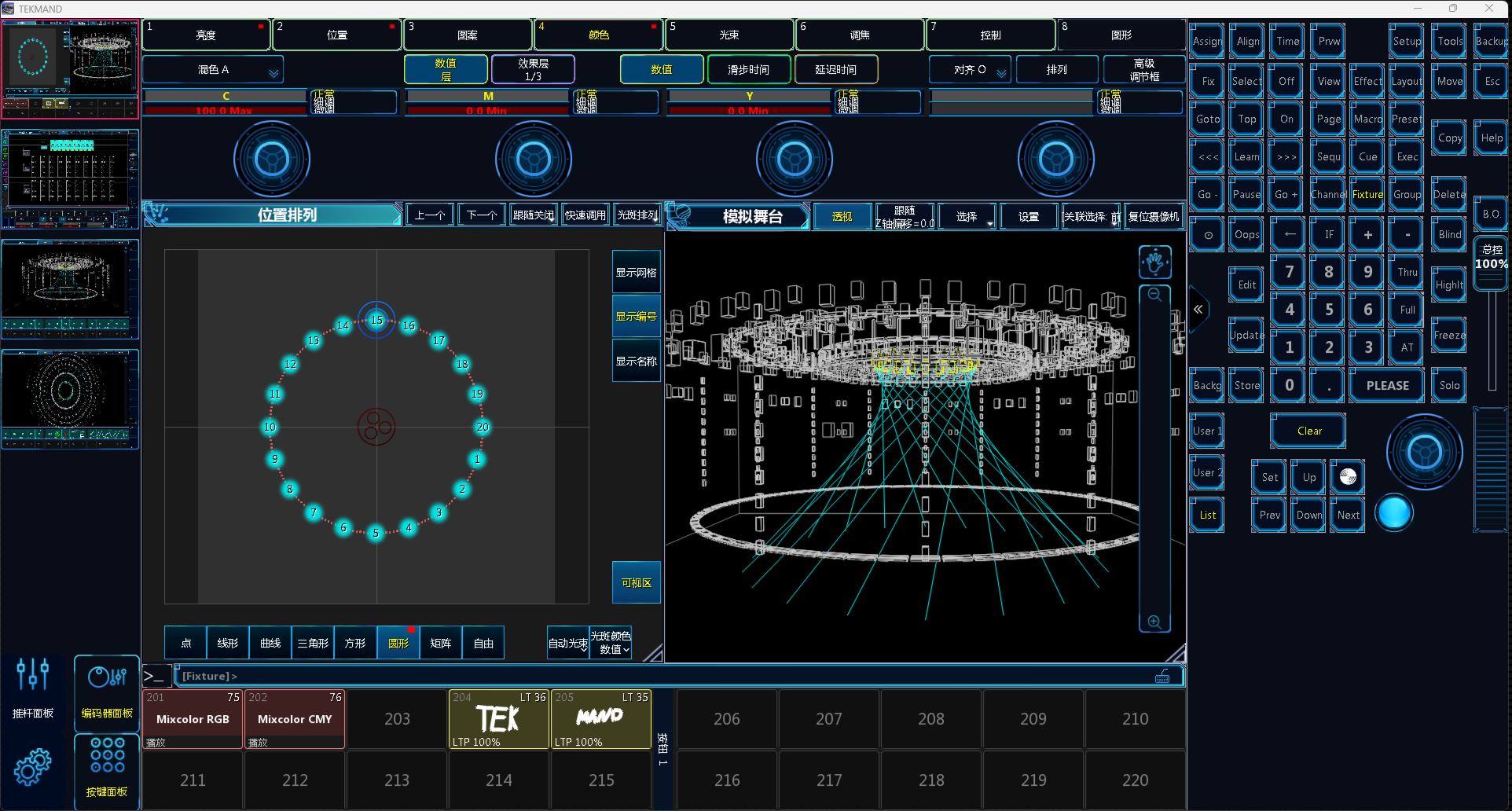Expand the 混色 A dropdown

click(213, 70)
